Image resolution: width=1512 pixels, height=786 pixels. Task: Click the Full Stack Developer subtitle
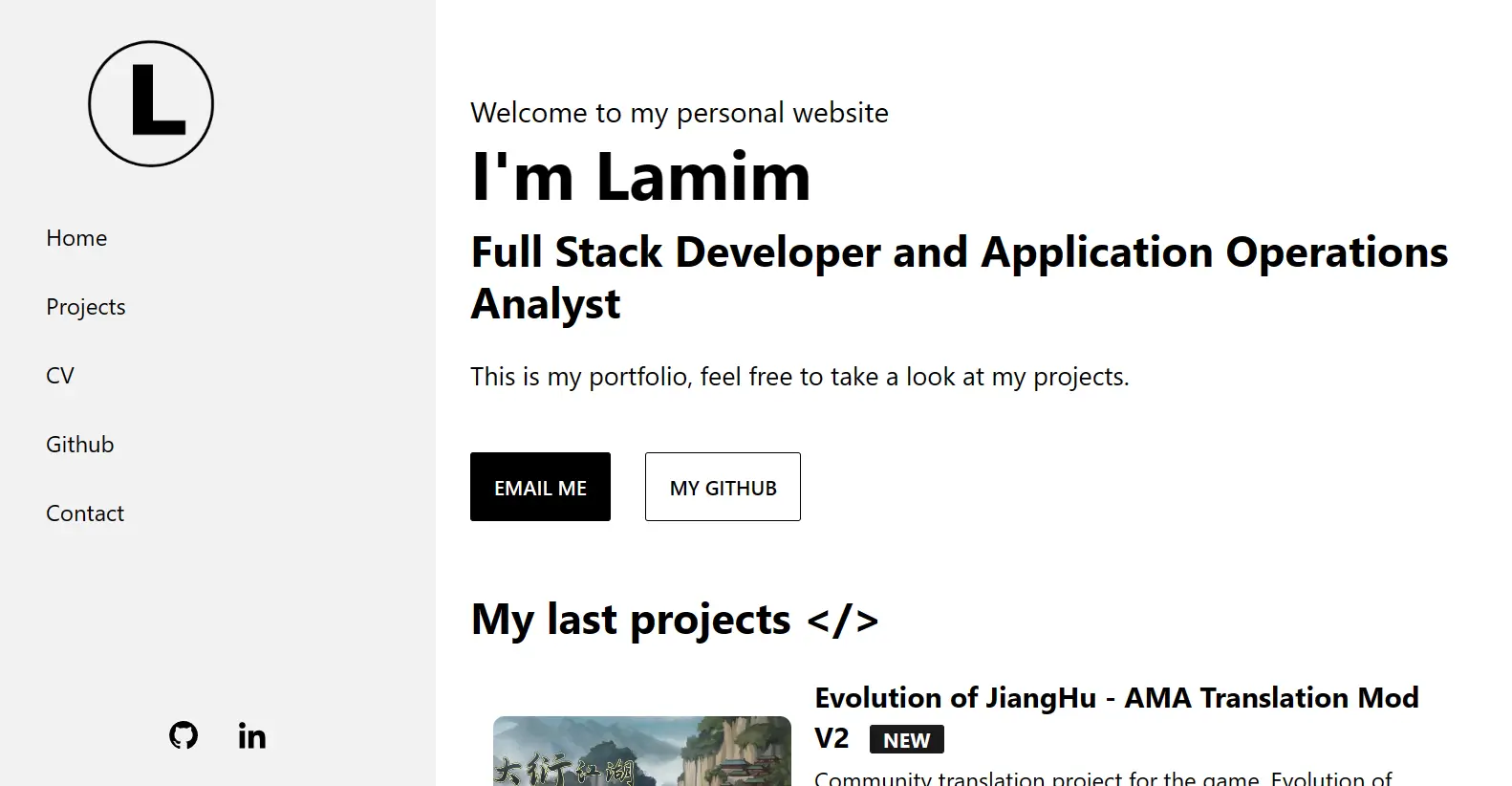coord(959,276)
